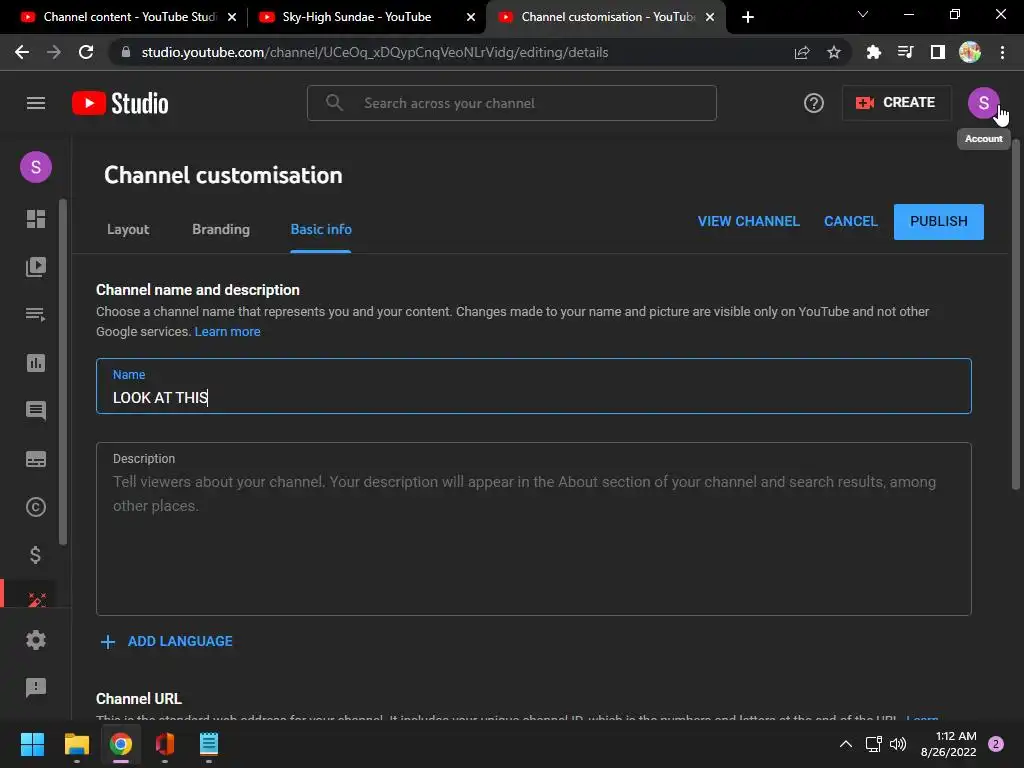Viewport: 1024px width, 768px height.
Task: Switch to the Branding tab
Action: point(221,229)
